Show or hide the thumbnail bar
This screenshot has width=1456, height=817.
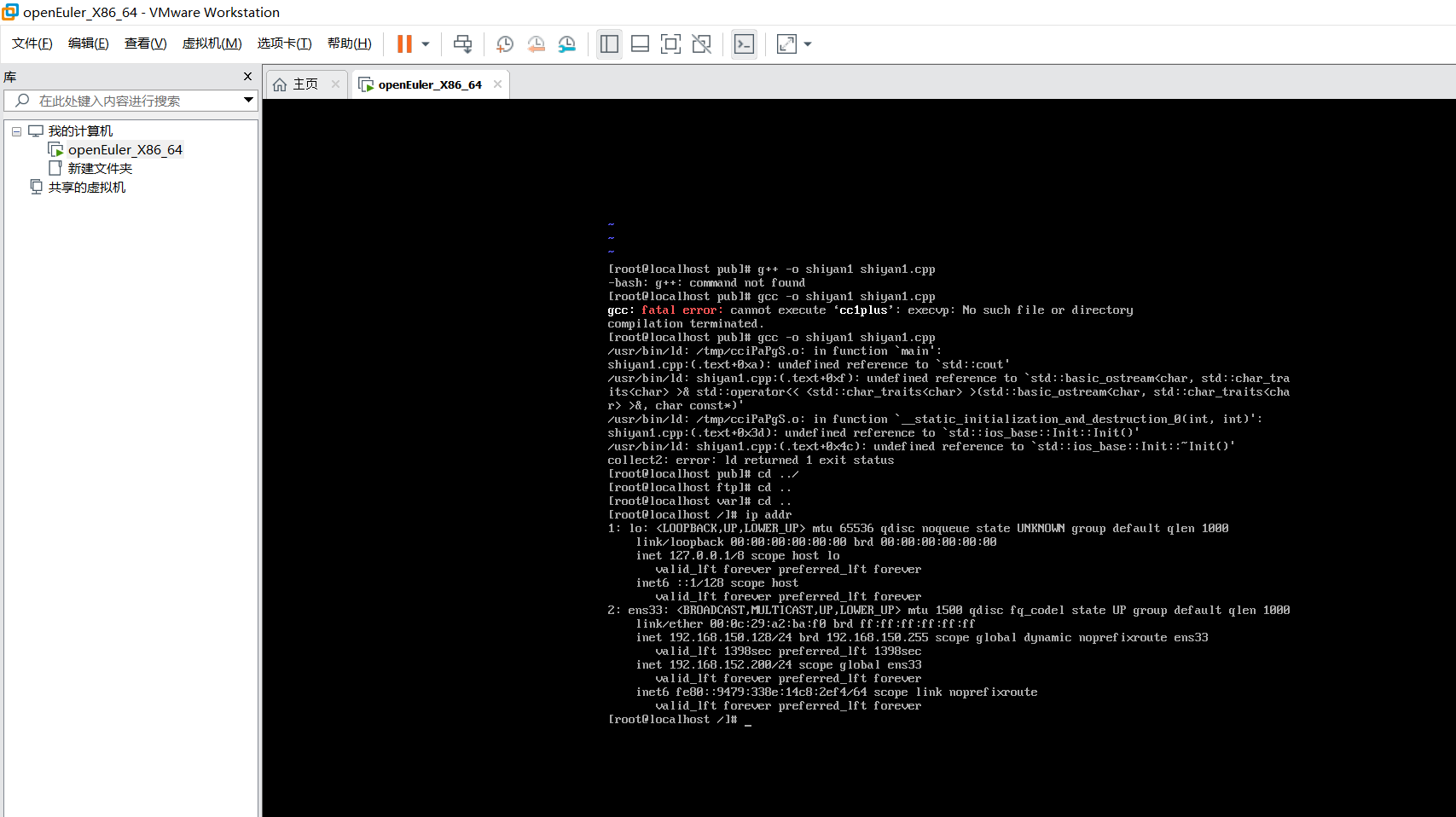pos(640,43)
